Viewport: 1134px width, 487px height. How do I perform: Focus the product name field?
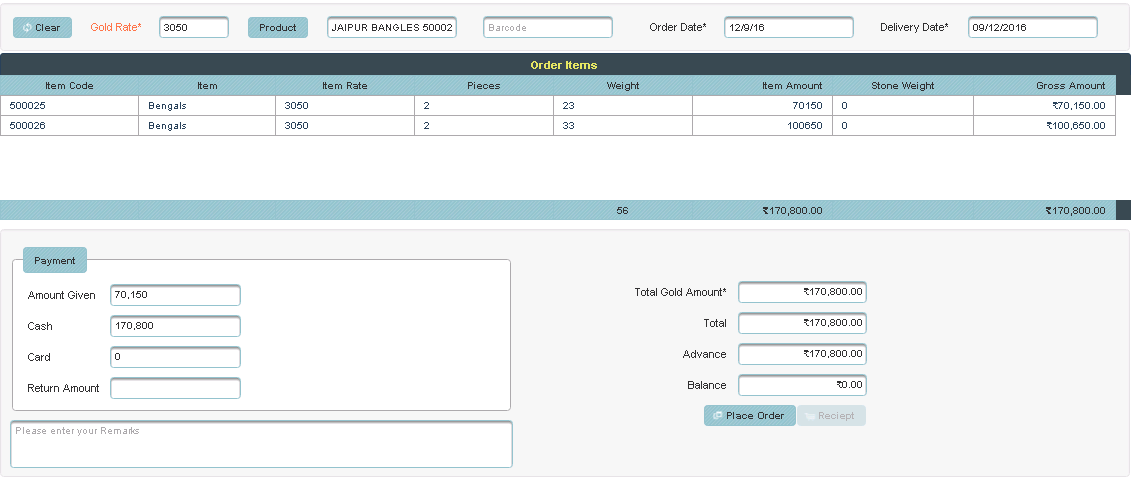pos(392,28)
